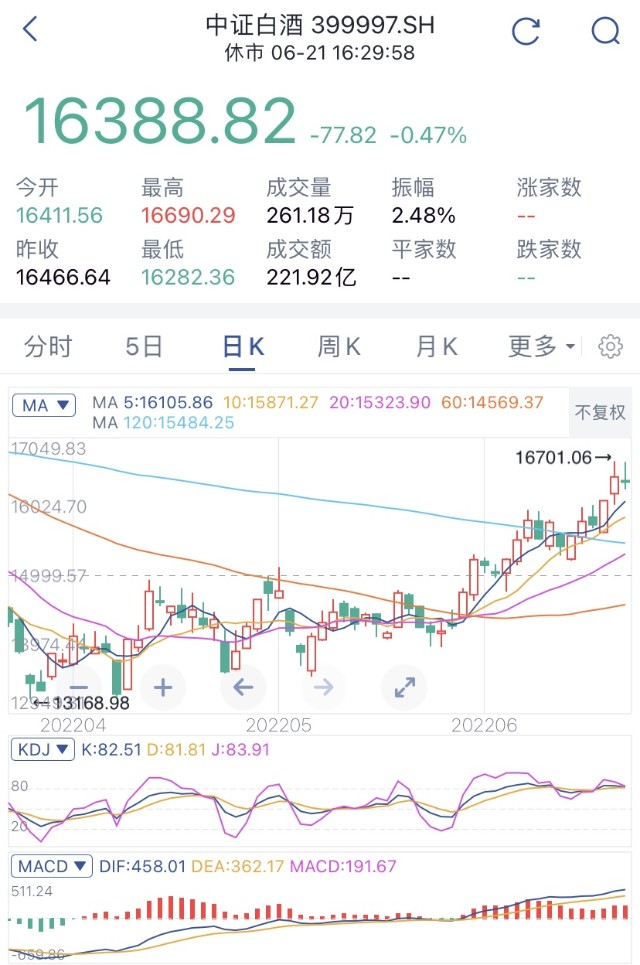The width and height of the screenshot is (640, 965).
Task: Open the search magnifier icon
Action: tap(605, 30)
